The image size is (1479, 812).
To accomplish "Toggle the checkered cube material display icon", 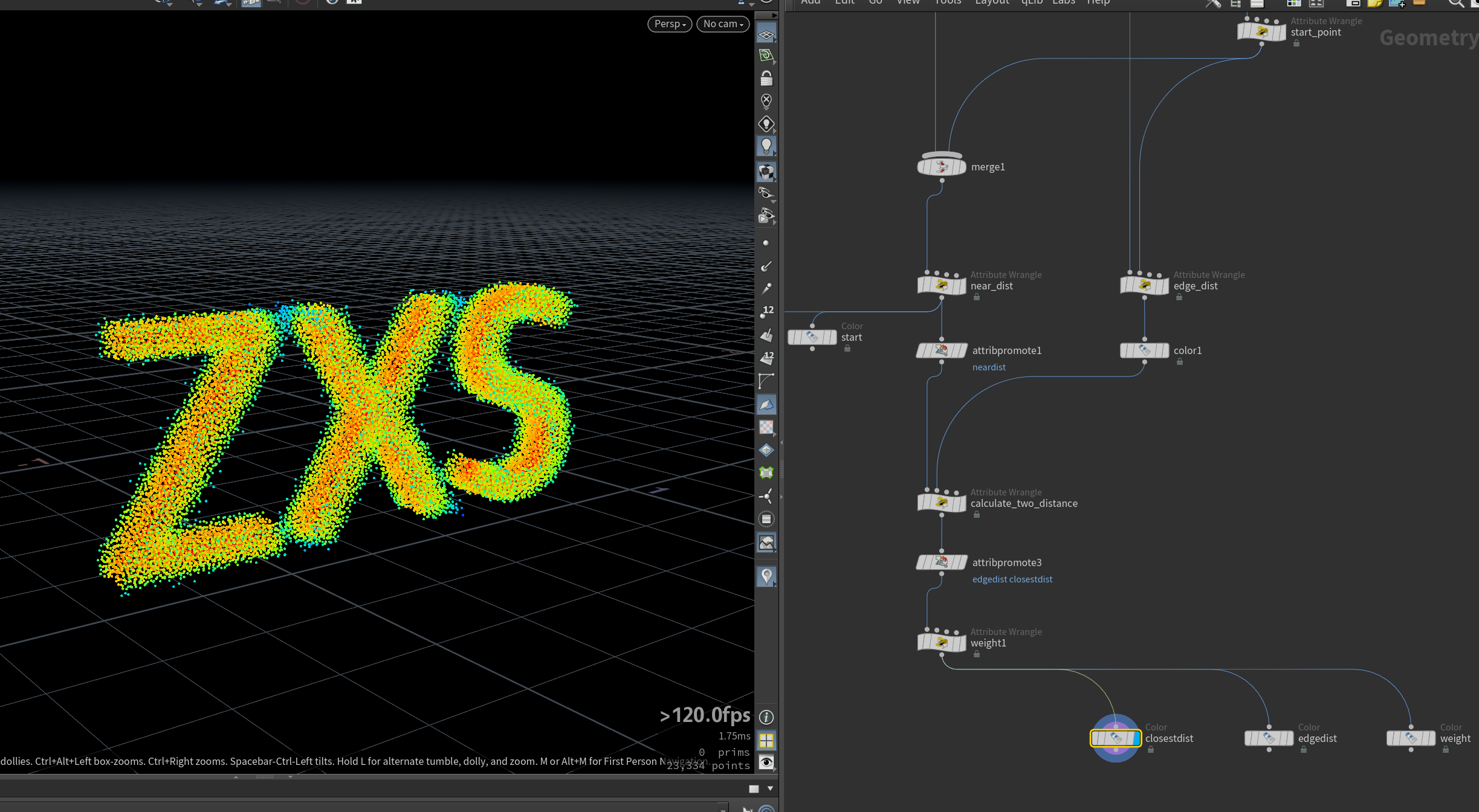I will tap(766, 172).
